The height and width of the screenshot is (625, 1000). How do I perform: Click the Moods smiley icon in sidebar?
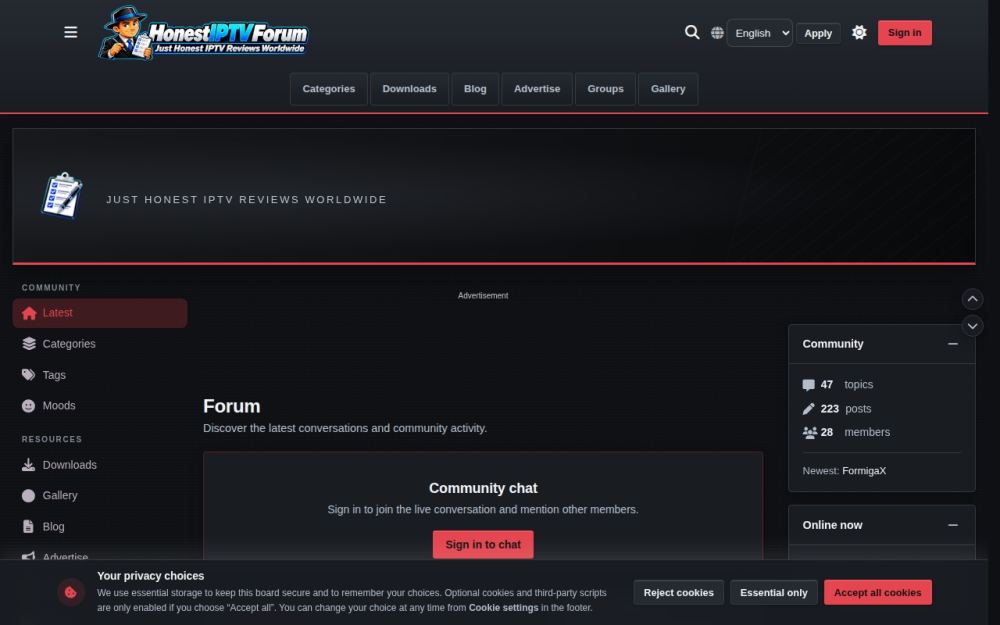pos(29,406)
